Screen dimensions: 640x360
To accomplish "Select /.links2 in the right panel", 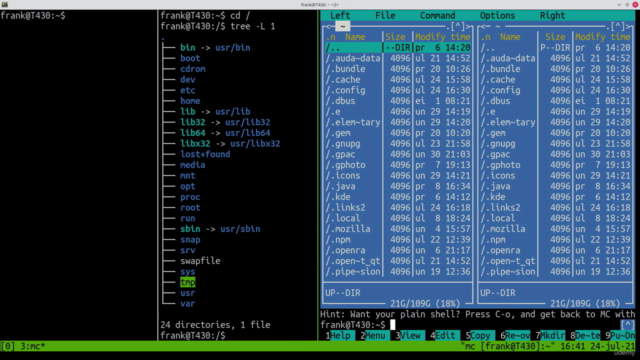I will pyautogui.click(x=555, y=208).
